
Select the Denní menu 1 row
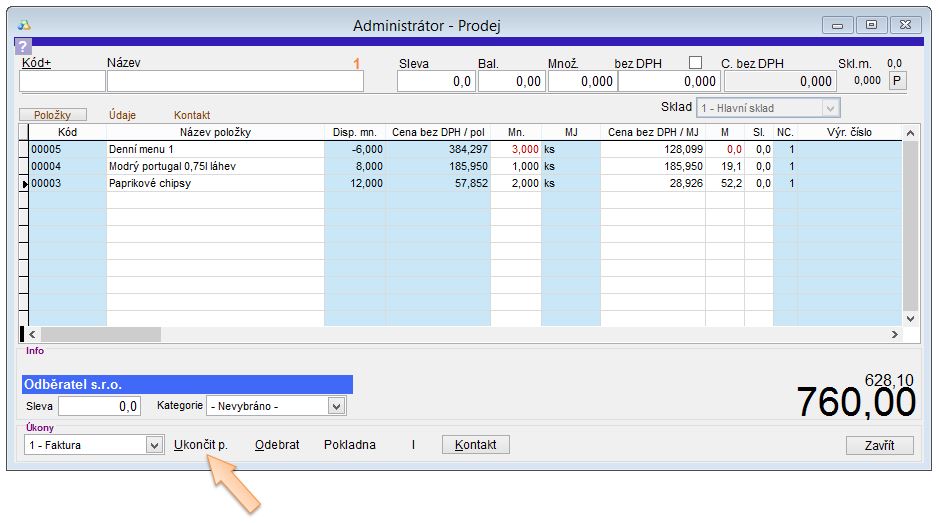pyautogui.click(x=214, y=149)
